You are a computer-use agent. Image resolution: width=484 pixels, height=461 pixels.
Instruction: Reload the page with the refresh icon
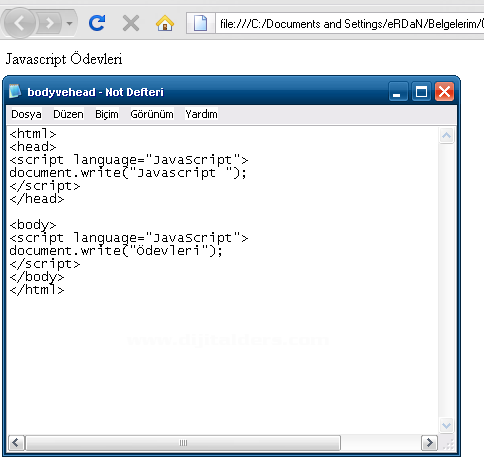(97, 23)
